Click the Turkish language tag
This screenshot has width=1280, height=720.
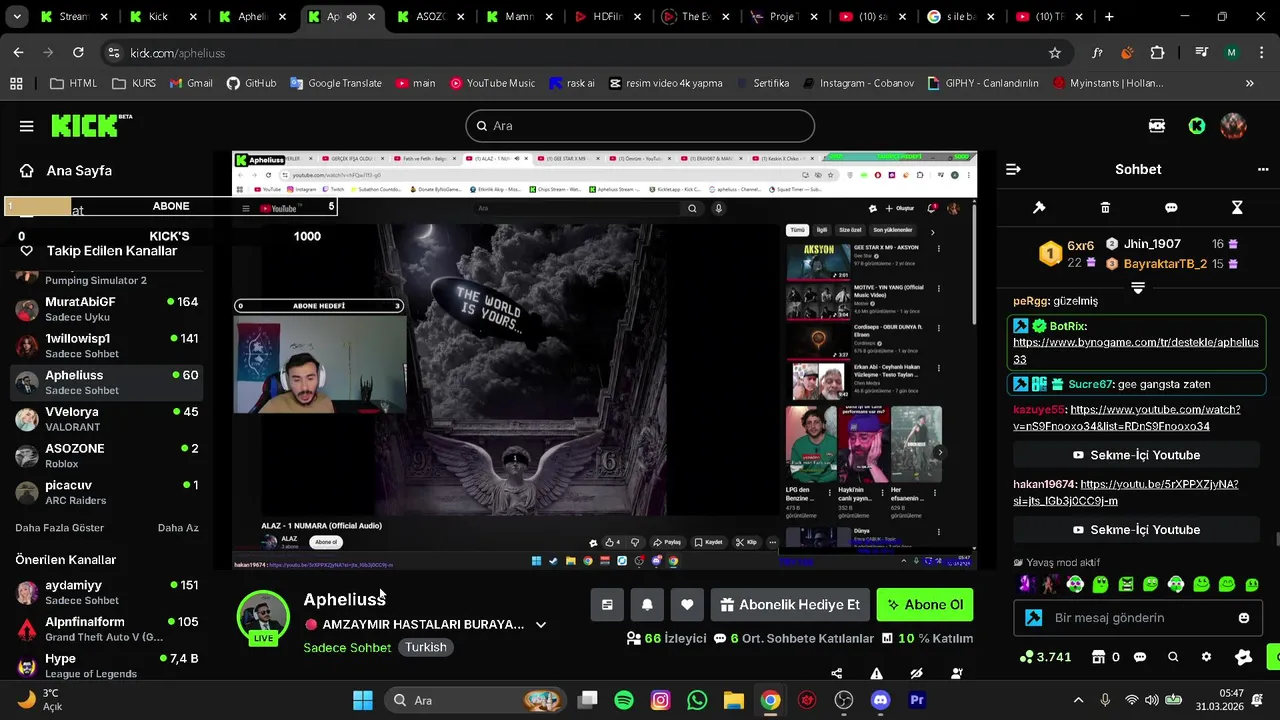426,647
